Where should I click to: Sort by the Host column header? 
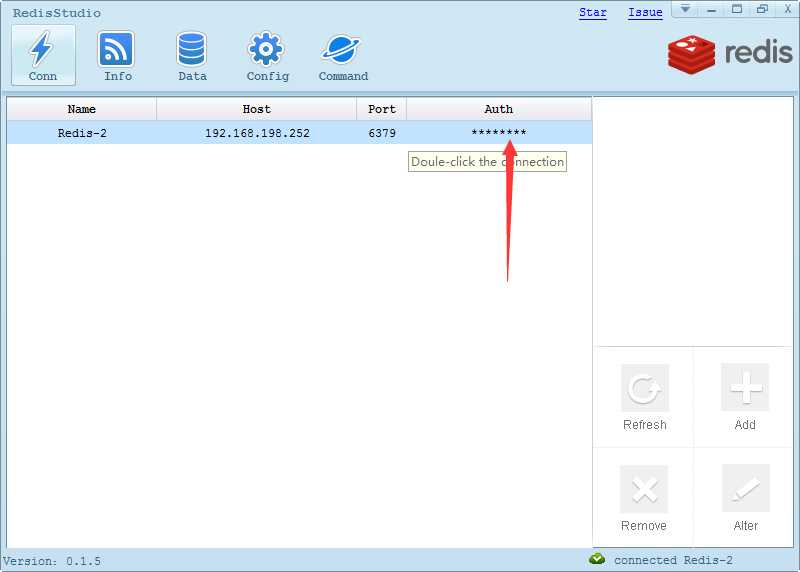257,109
